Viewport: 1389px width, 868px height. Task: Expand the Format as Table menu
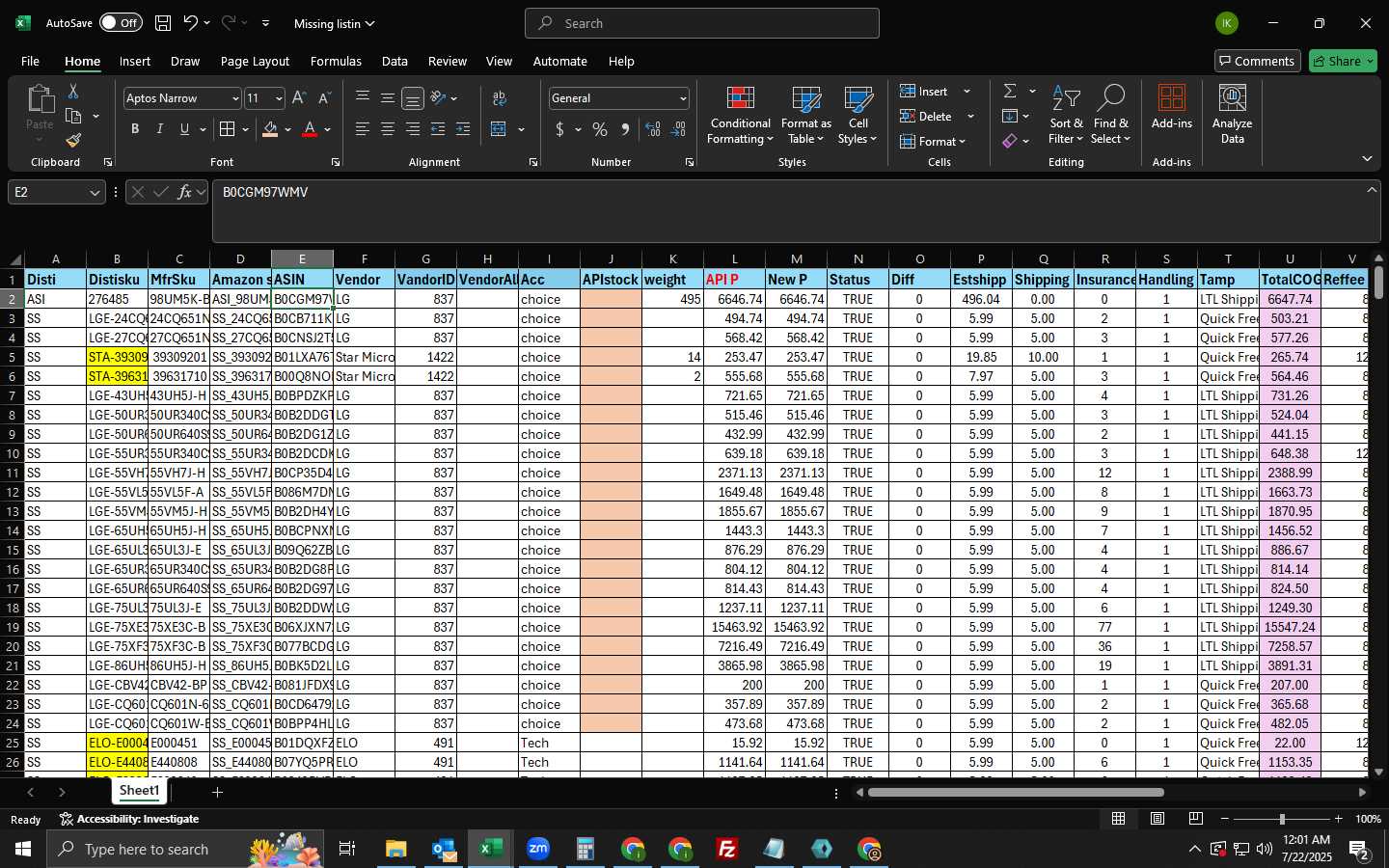tap(805, 114)
